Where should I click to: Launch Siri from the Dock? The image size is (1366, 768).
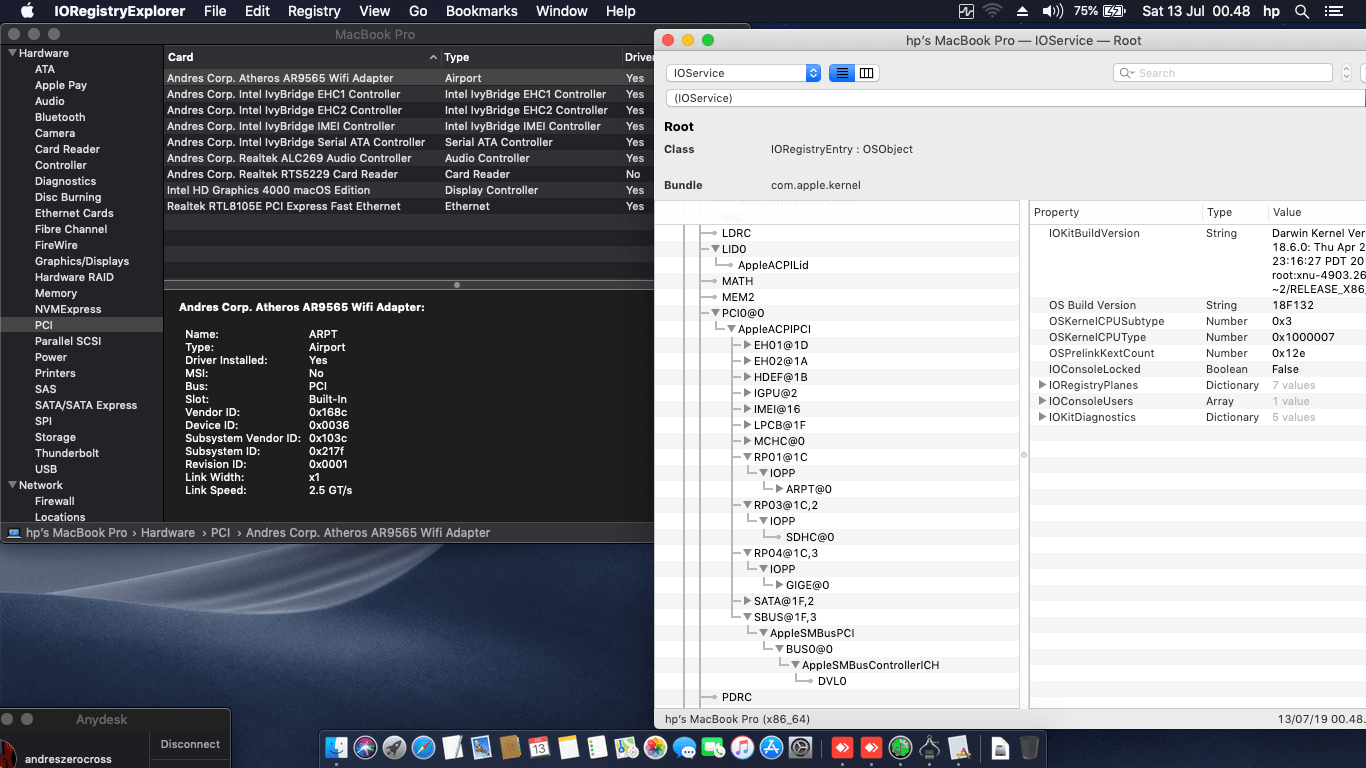[x=365, y=747]
